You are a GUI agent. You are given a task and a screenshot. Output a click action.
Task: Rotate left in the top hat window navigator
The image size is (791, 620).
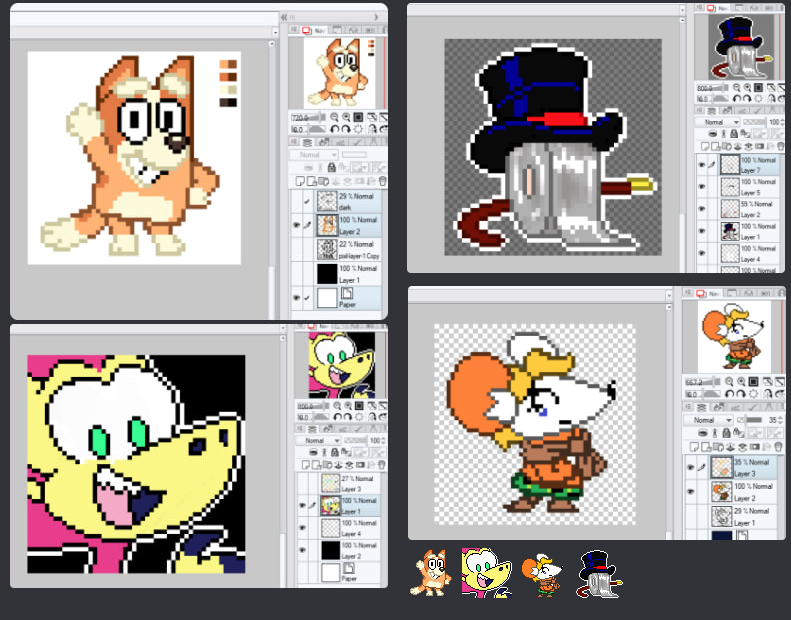click(x=737, y=99)
